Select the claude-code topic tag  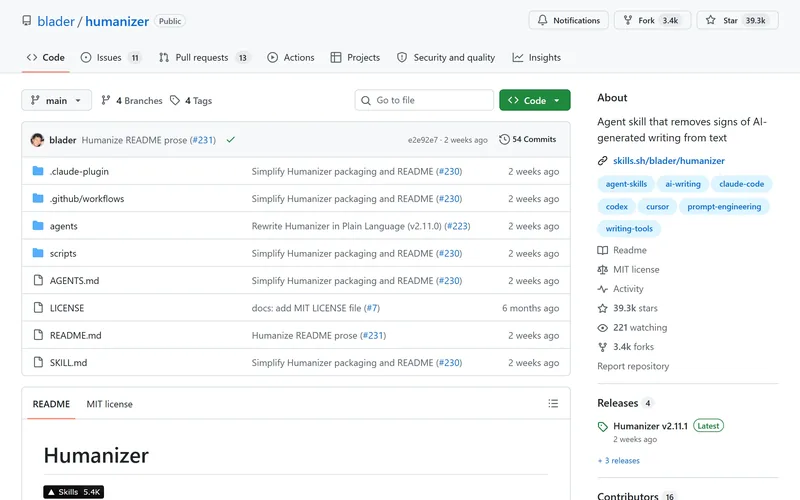click(x=741, y=184)
